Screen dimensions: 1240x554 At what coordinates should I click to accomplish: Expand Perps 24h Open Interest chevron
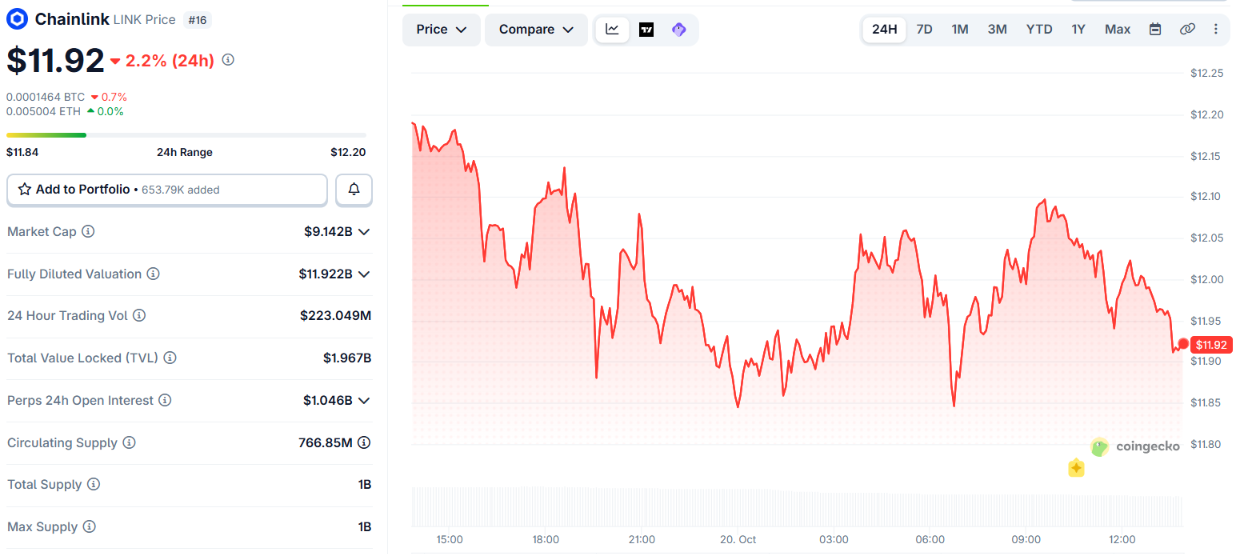[364, 400]
